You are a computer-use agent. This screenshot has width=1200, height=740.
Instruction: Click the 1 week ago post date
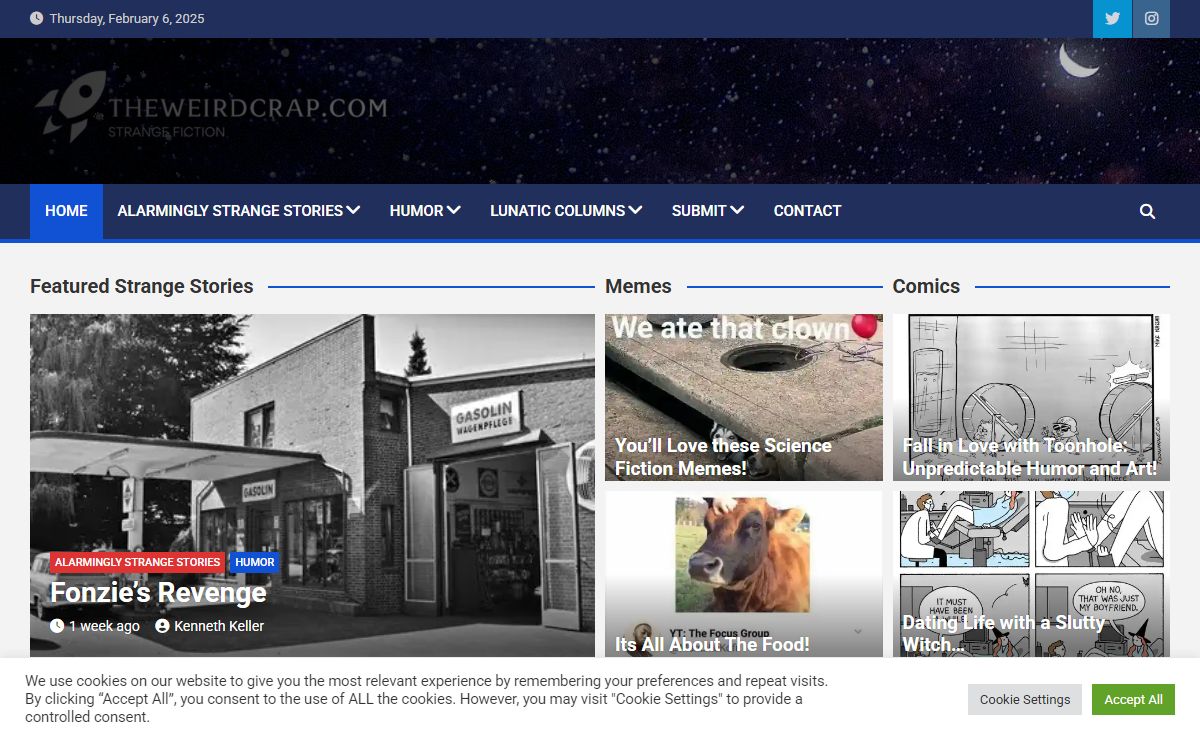coord(104,626)
